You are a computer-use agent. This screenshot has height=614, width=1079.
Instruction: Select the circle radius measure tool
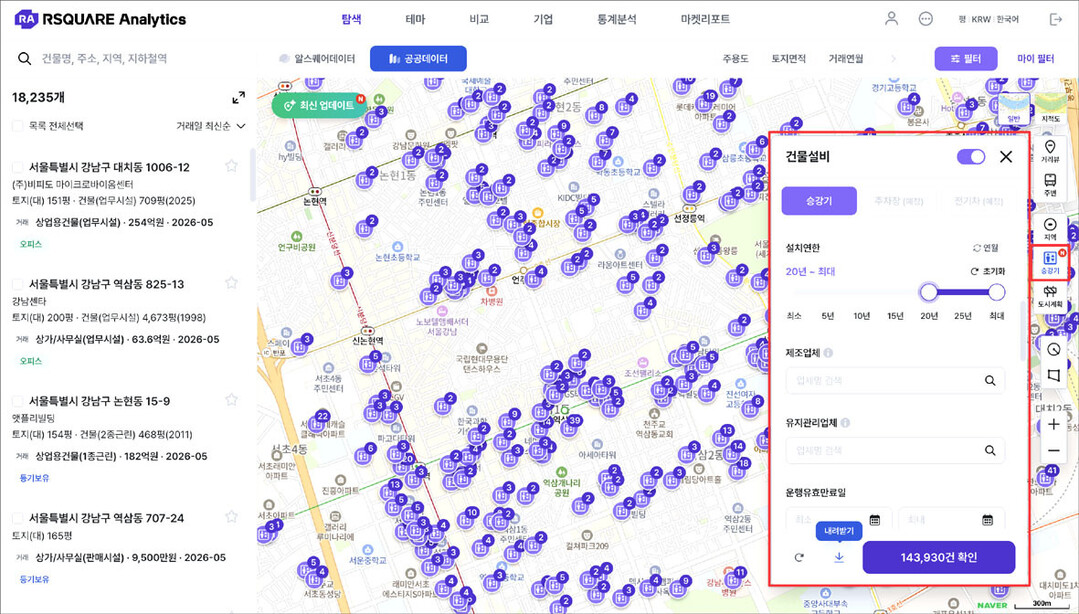pos(1054,350)
